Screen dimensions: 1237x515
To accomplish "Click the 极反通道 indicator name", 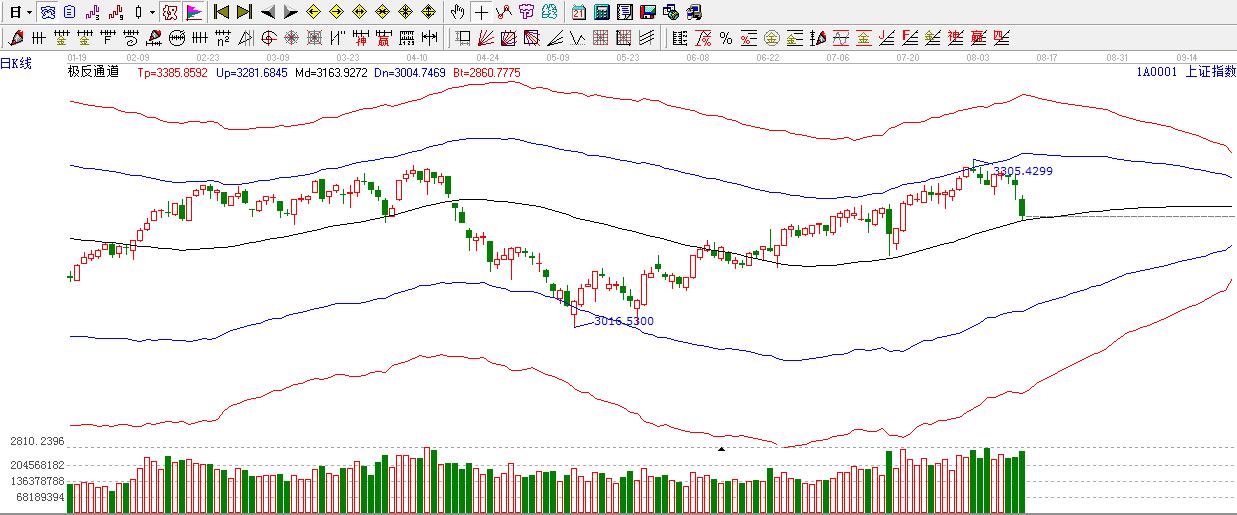I will click(93, 72).
